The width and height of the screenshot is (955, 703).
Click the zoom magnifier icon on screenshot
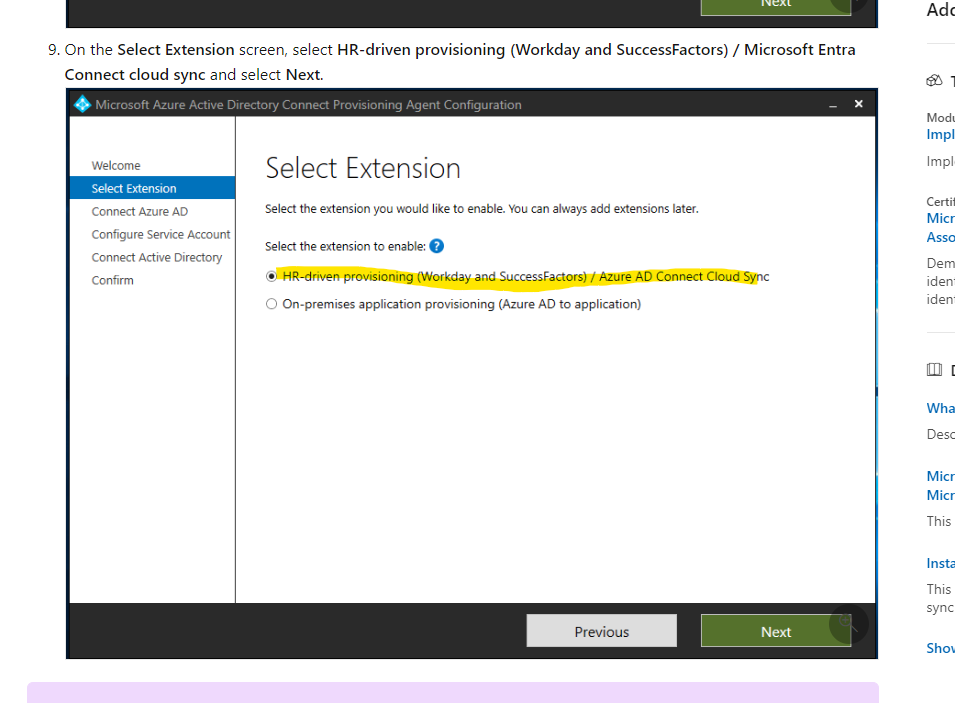(x=848, y=623)
